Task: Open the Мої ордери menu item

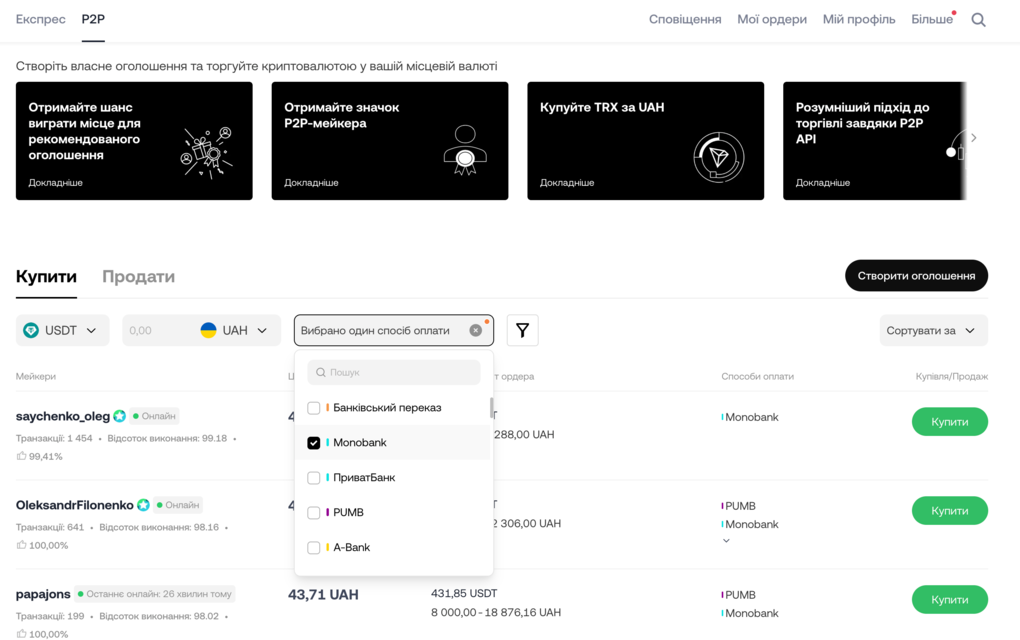Action: 771,19
